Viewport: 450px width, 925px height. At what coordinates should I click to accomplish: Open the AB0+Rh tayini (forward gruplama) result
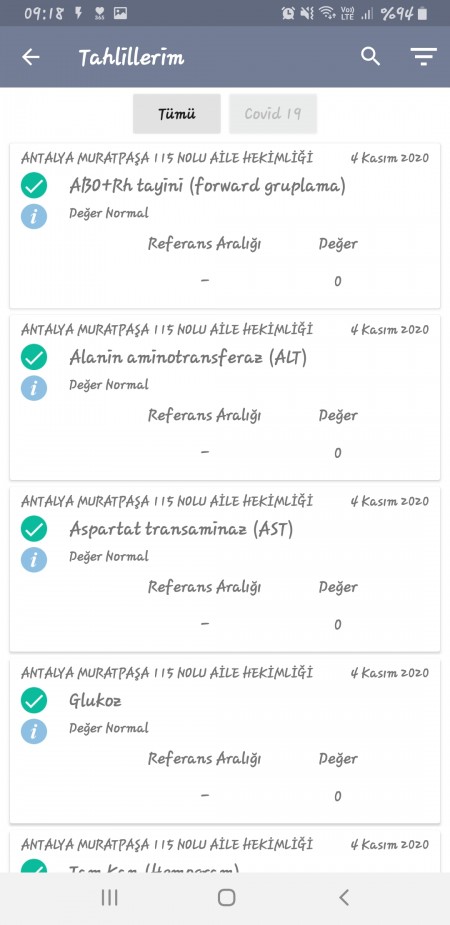coord(225,226)
